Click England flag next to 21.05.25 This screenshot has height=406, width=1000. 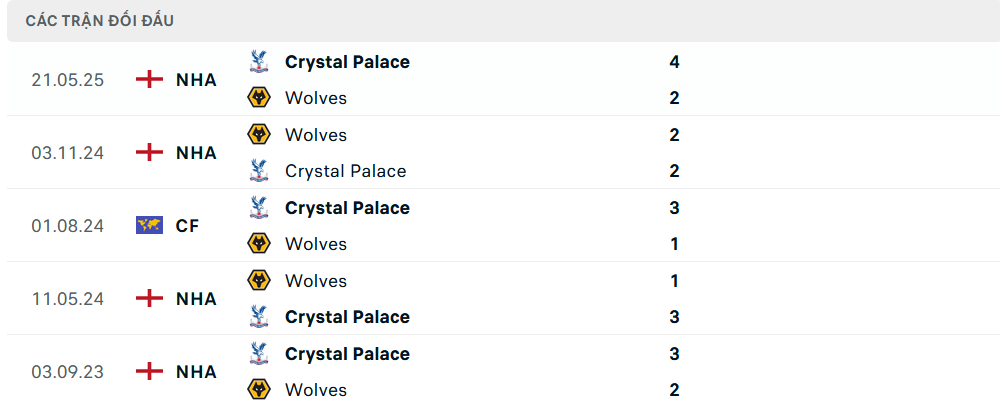[x=149, y=79]
